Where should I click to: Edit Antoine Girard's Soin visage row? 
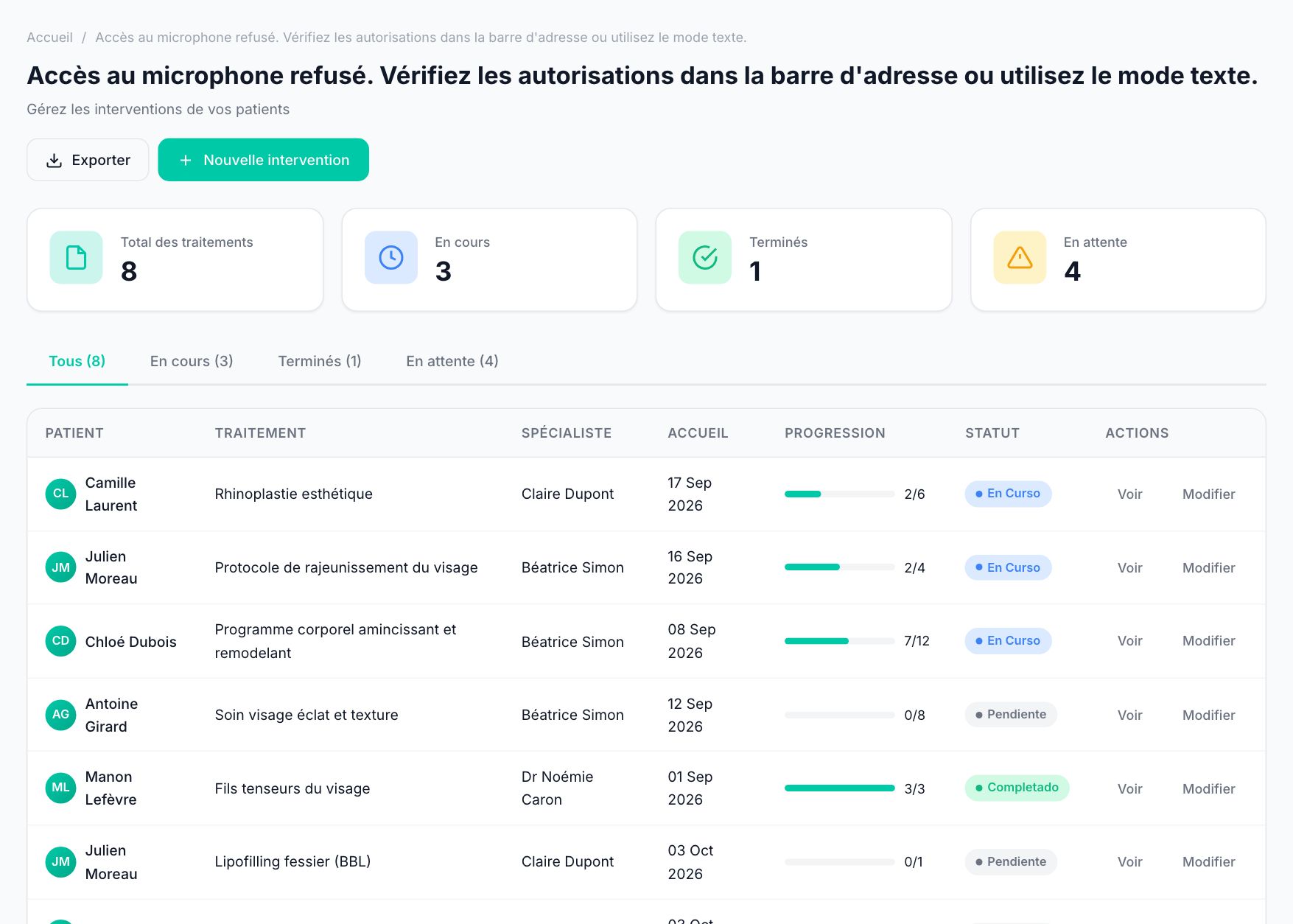1208,715
